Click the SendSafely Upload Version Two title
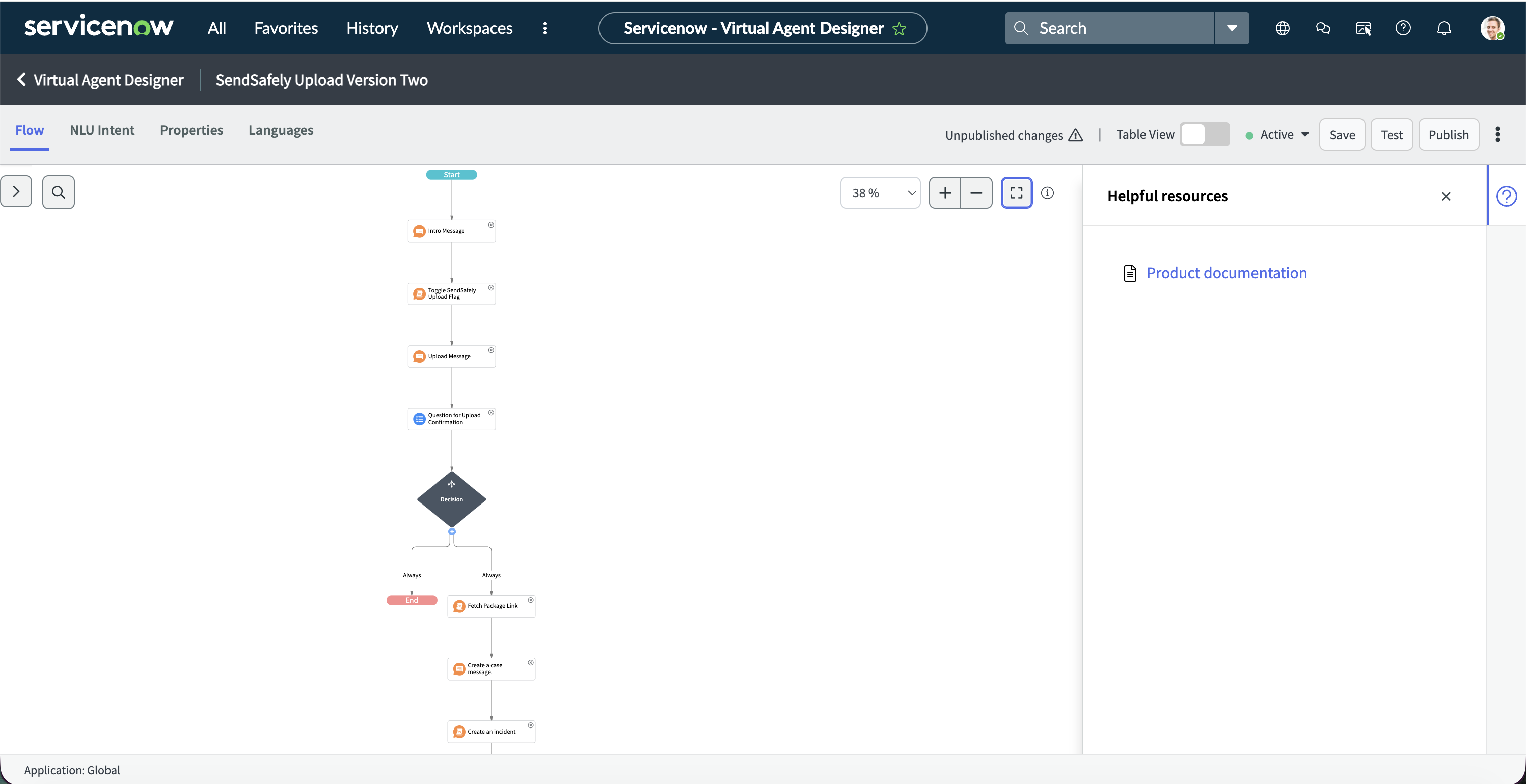Screen dimensions: 1526x784 [321, 80]
